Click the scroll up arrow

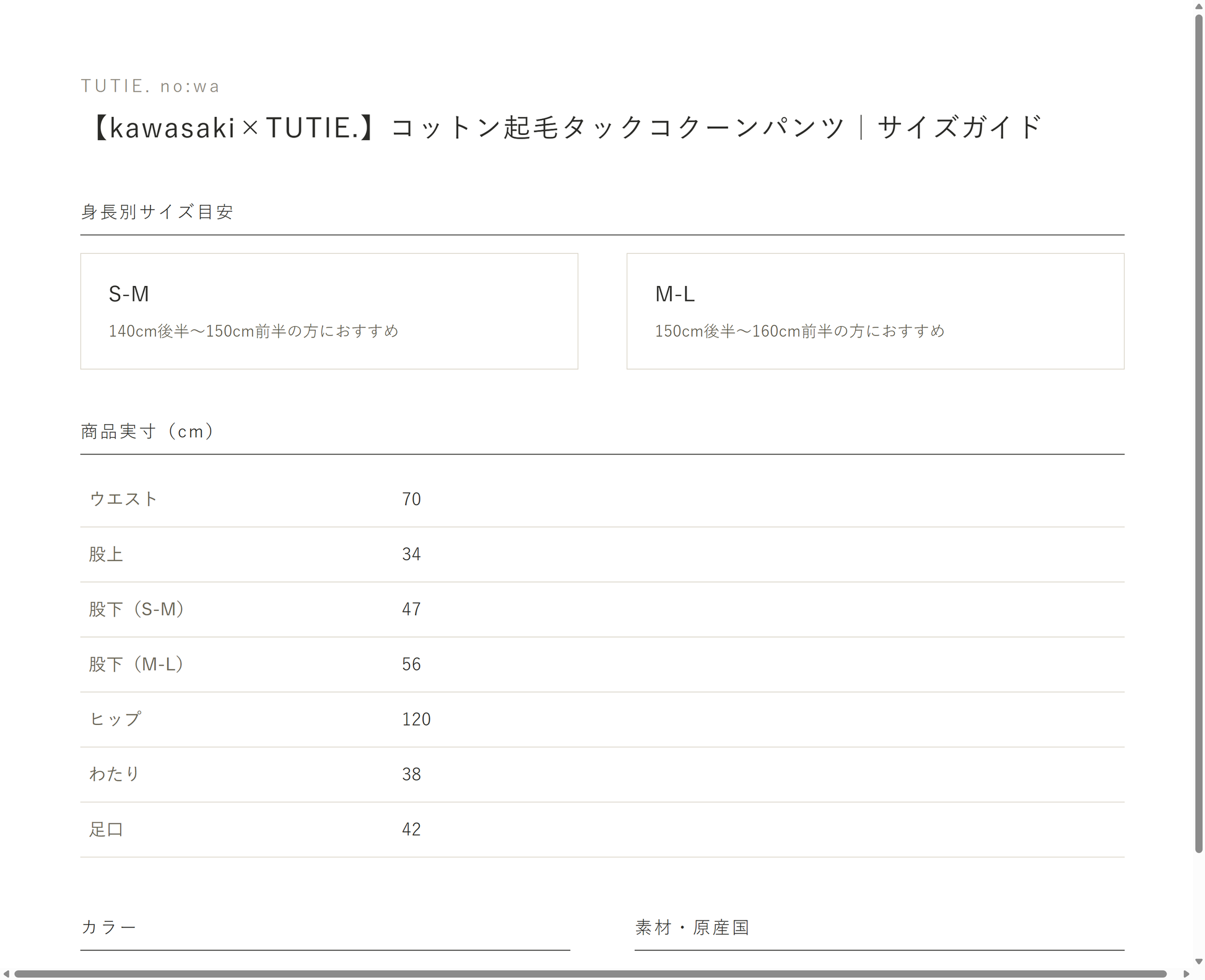pos(1199,6)
